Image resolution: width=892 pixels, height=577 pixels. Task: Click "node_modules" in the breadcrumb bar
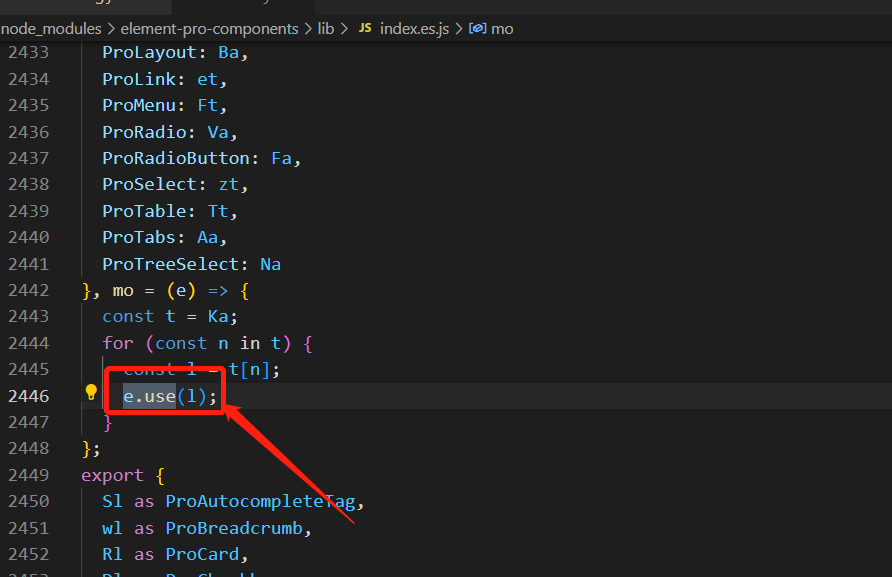tap(51, 28)
